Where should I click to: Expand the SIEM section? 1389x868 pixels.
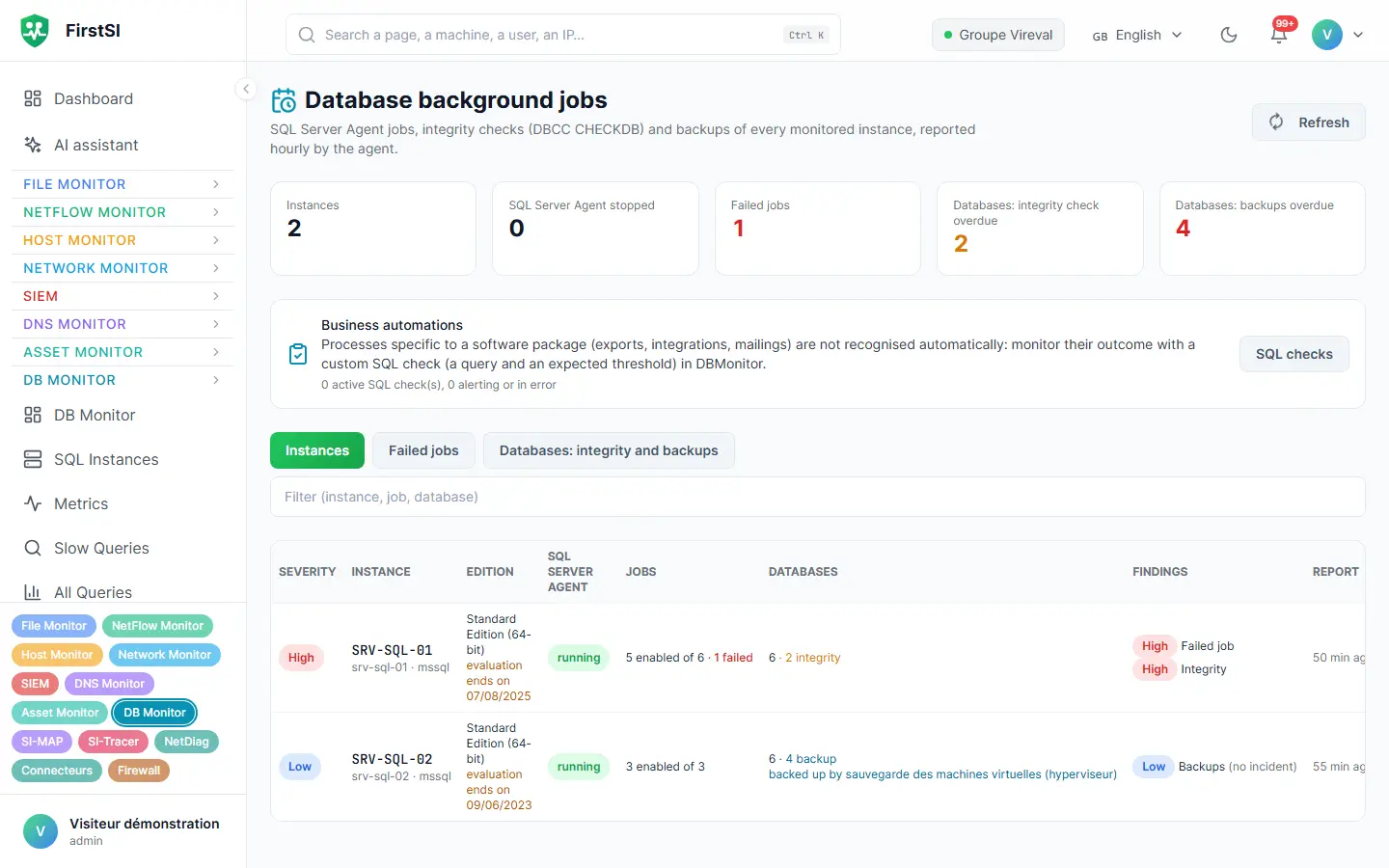click(x=123, y=296)
